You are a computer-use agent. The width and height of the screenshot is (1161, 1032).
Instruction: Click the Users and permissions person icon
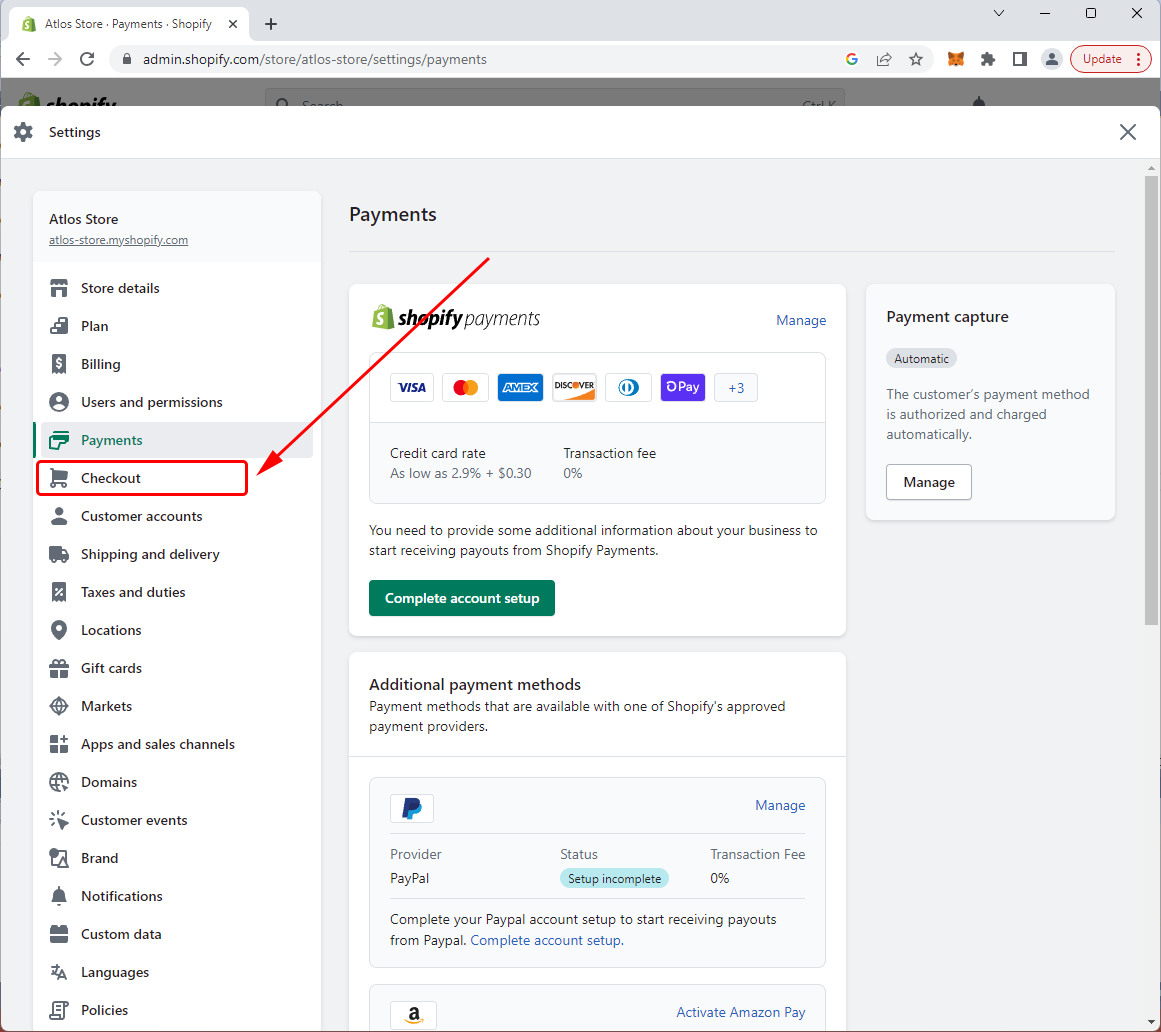[x=58, y=402]
